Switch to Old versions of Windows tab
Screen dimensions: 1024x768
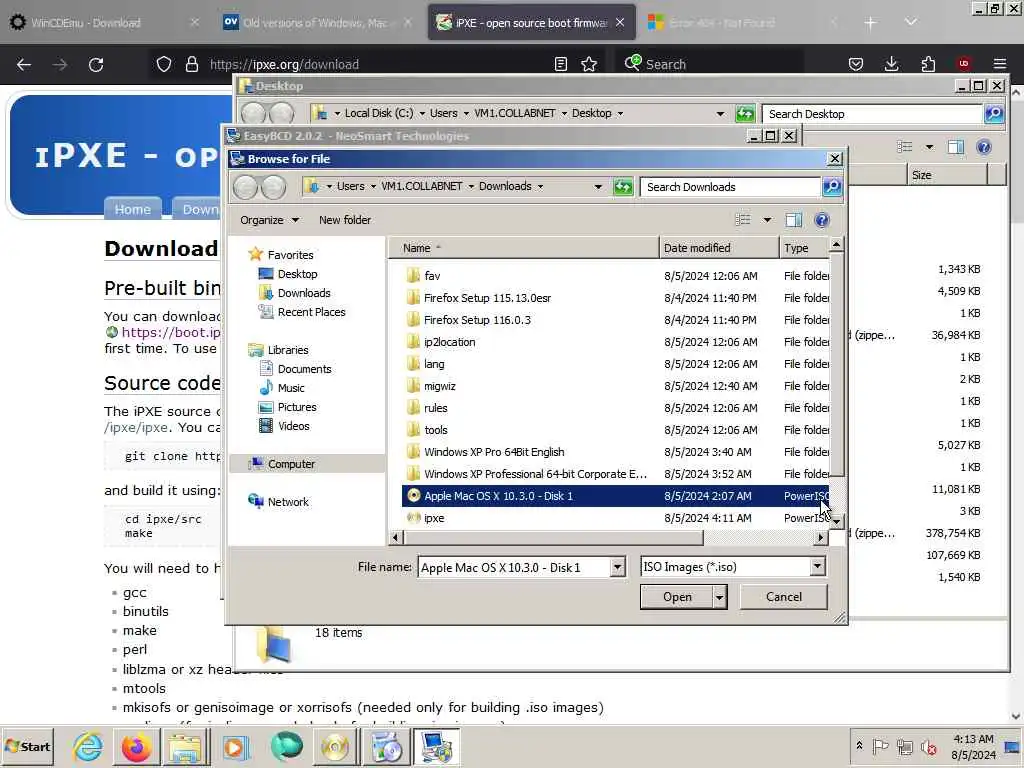click(315, 23)
